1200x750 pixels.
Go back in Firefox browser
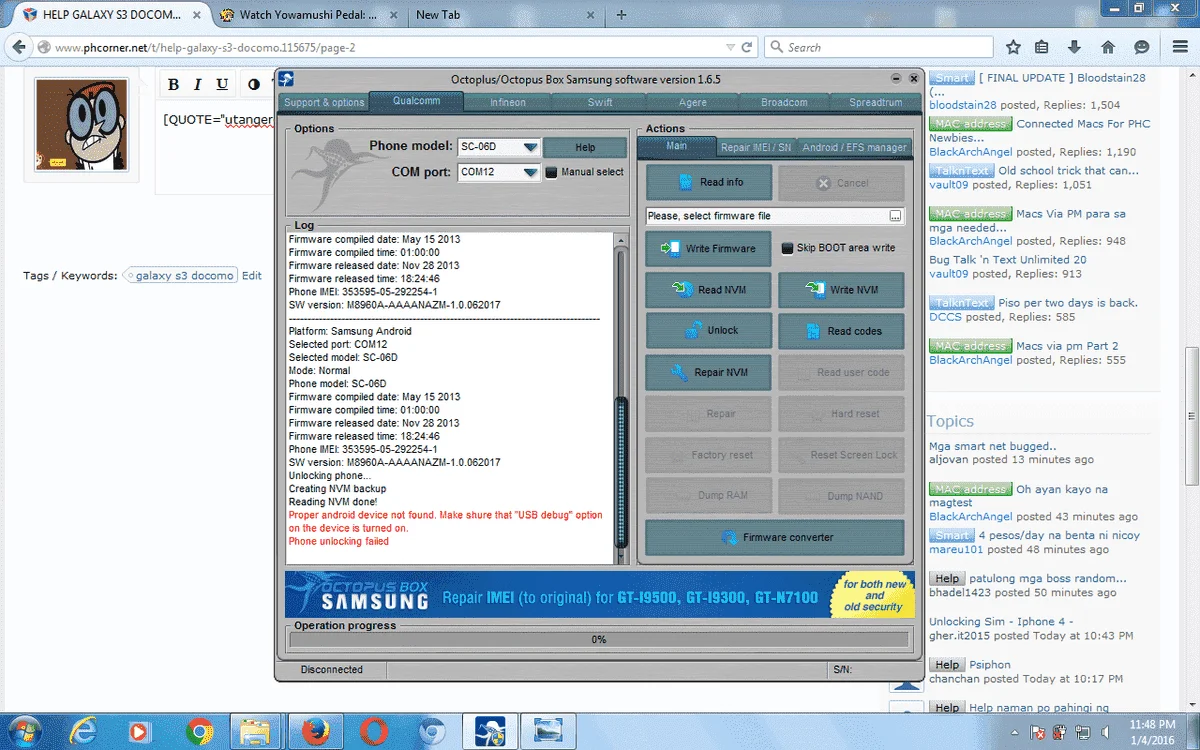(x=18, y=47)
